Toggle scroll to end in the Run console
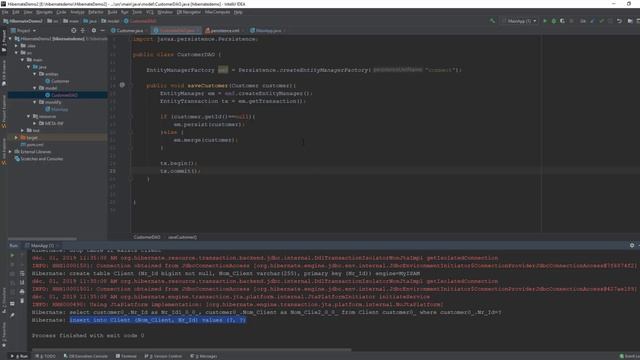The height and width of the screenshot is (360, 640). pos(22,282)
